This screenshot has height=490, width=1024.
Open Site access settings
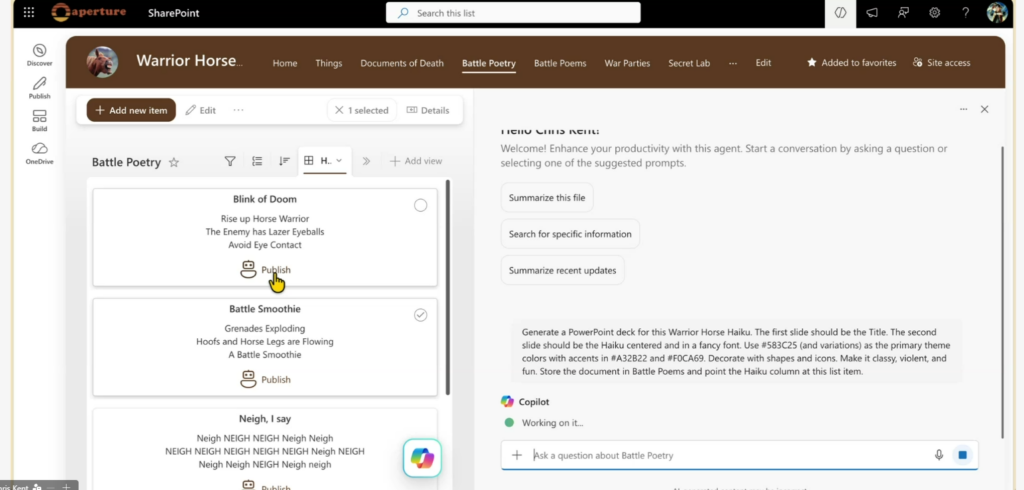click(942, 63)
